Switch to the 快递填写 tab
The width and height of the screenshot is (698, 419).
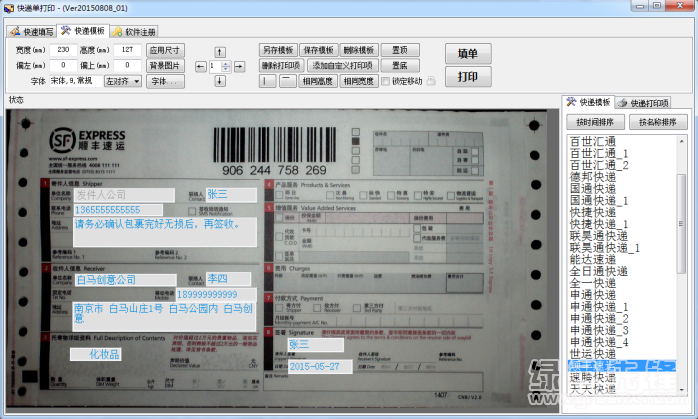tap(32, 32)
